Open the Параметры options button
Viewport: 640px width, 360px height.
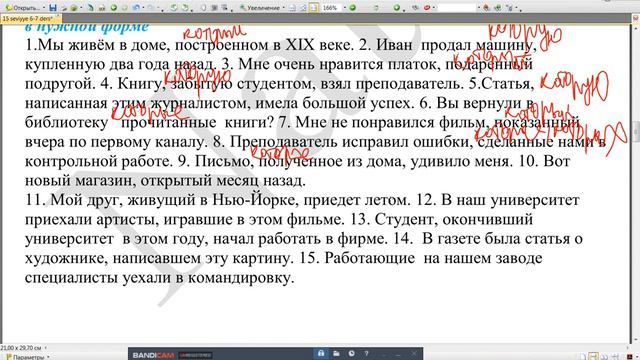pos(25,357)
